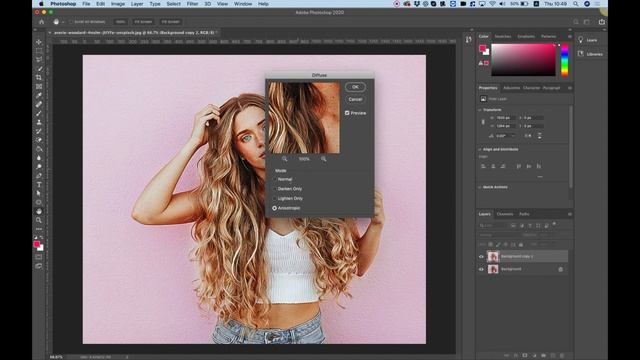Switch to the Swatches tab
The height and width of the screenshot is (360, 640).
click(503, 36)
